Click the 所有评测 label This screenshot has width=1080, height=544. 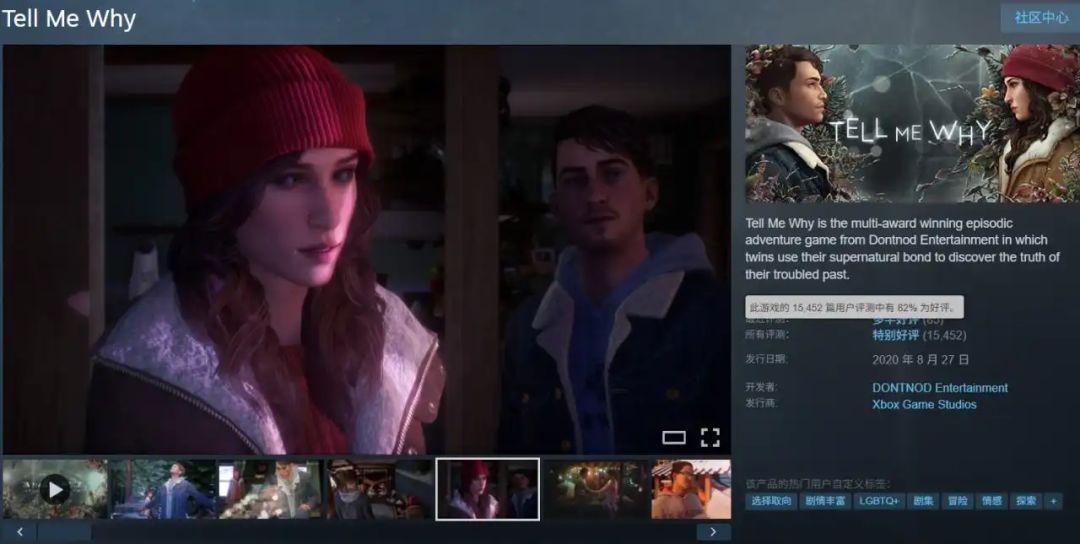pos(767,335)
